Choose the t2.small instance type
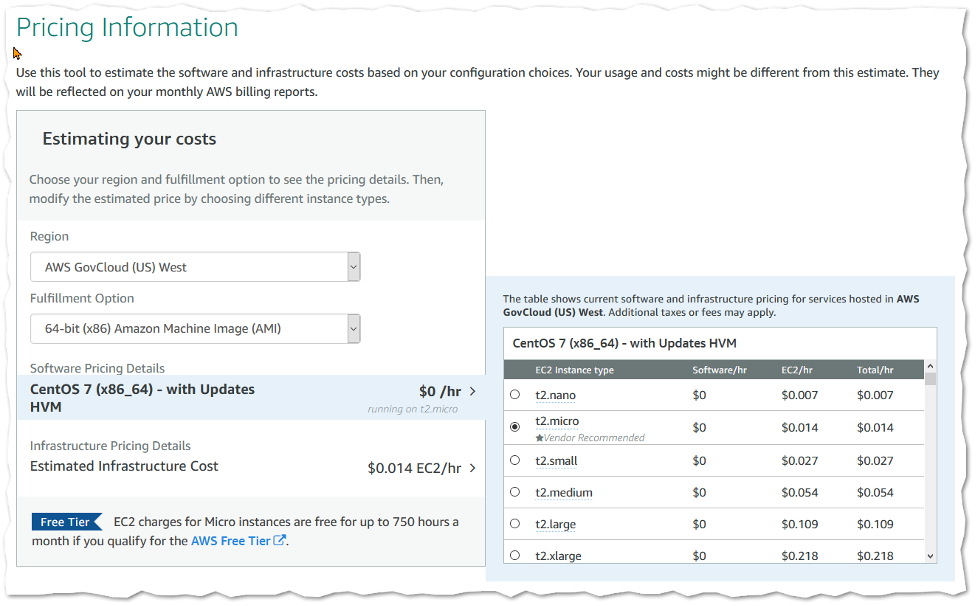977x606 pixels. click(513, 458)
